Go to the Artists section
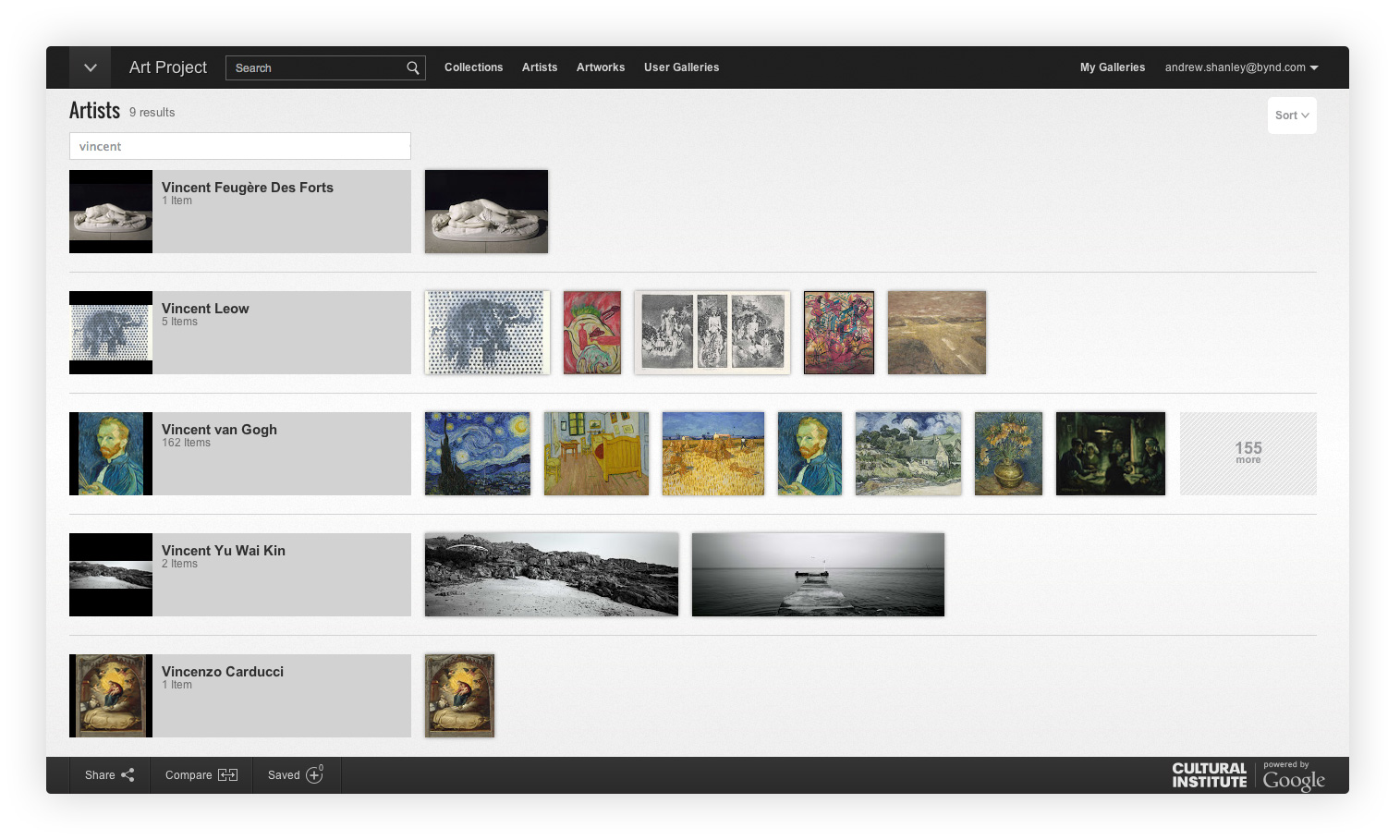The height and width of the screenshot is (840, 1400). point(540,67)
